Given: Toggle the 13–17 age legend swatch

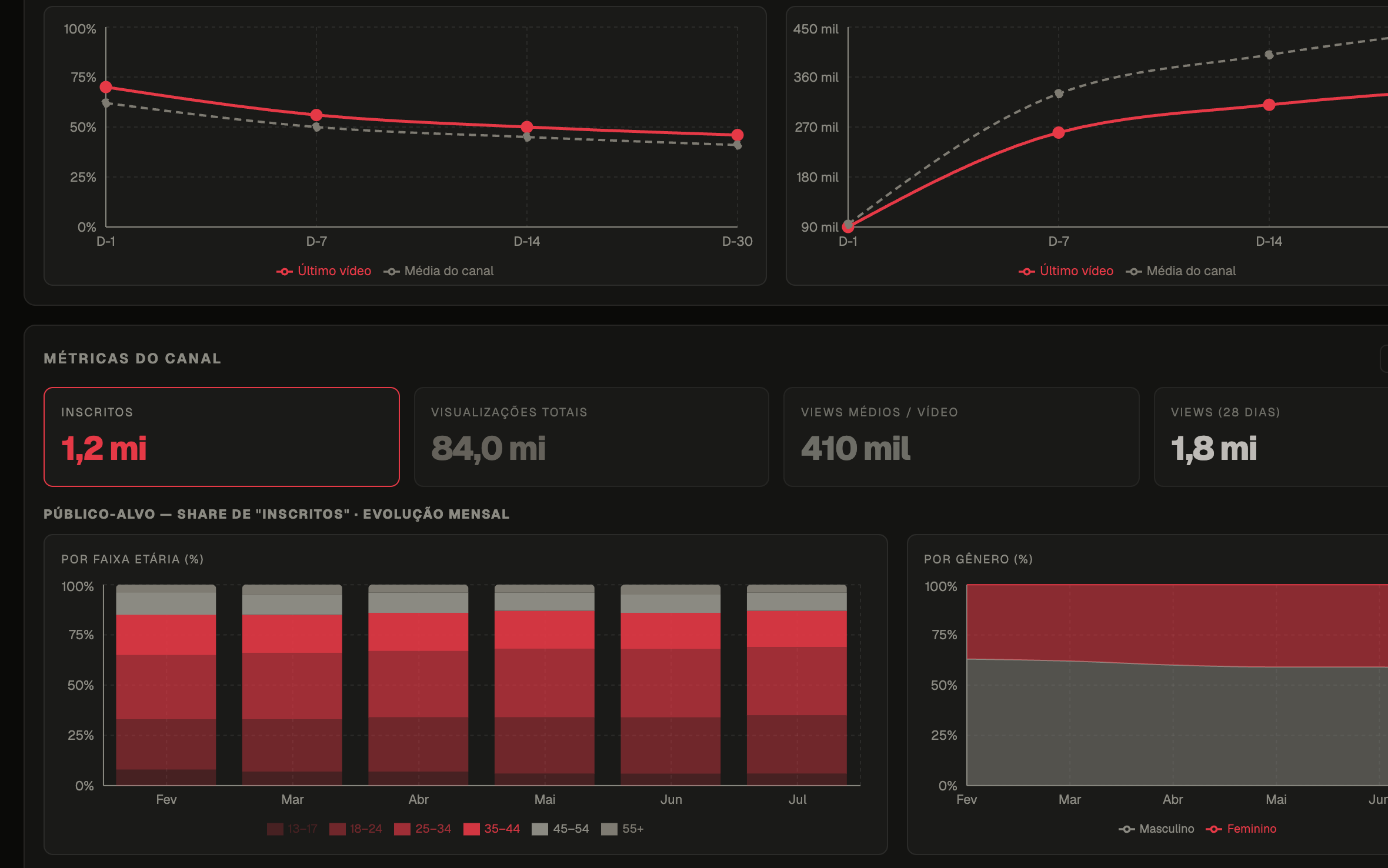Looking at the screenshot, I should click(x=292, y=829).
